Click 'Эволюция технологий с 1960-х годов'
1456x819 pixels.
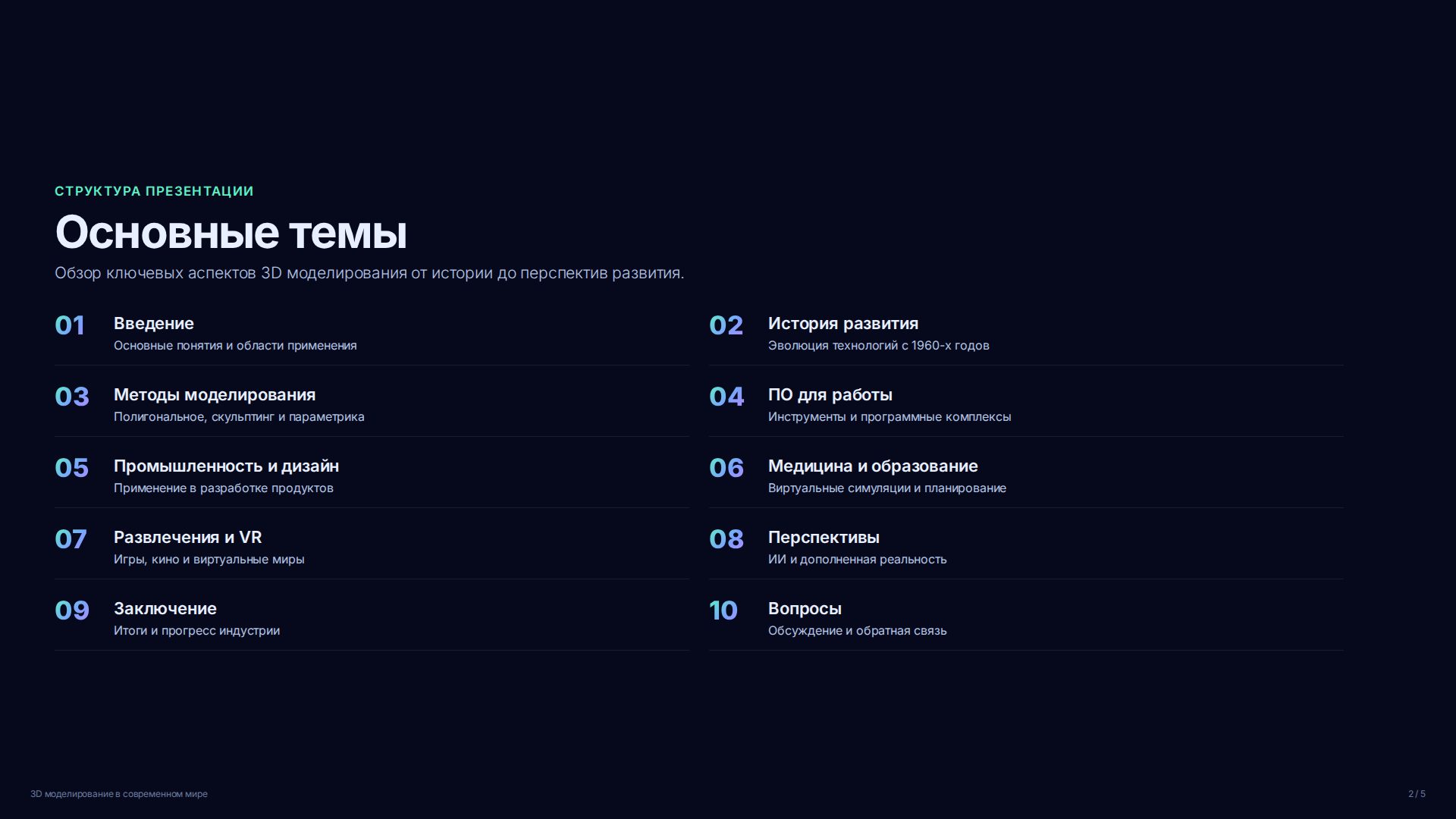(879, 346)
